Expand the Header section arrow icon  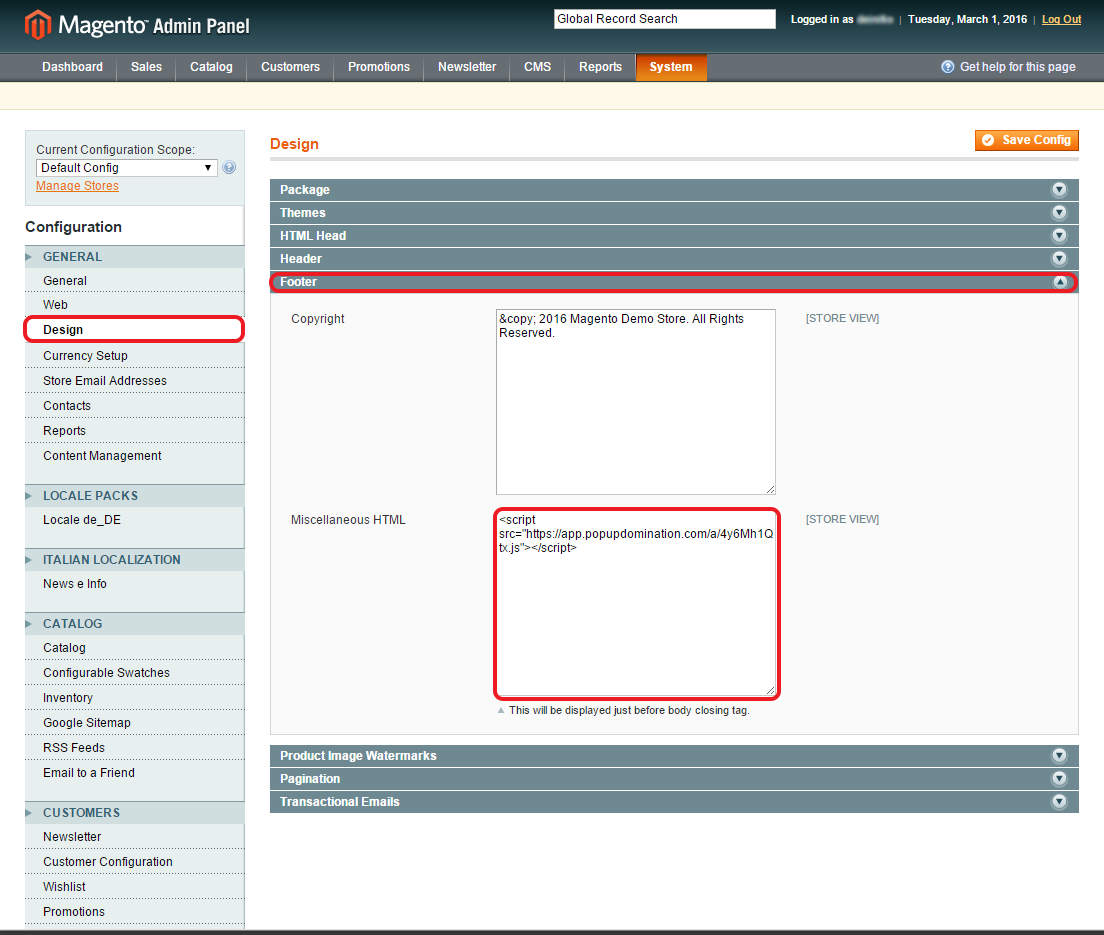pos(1059,258)
